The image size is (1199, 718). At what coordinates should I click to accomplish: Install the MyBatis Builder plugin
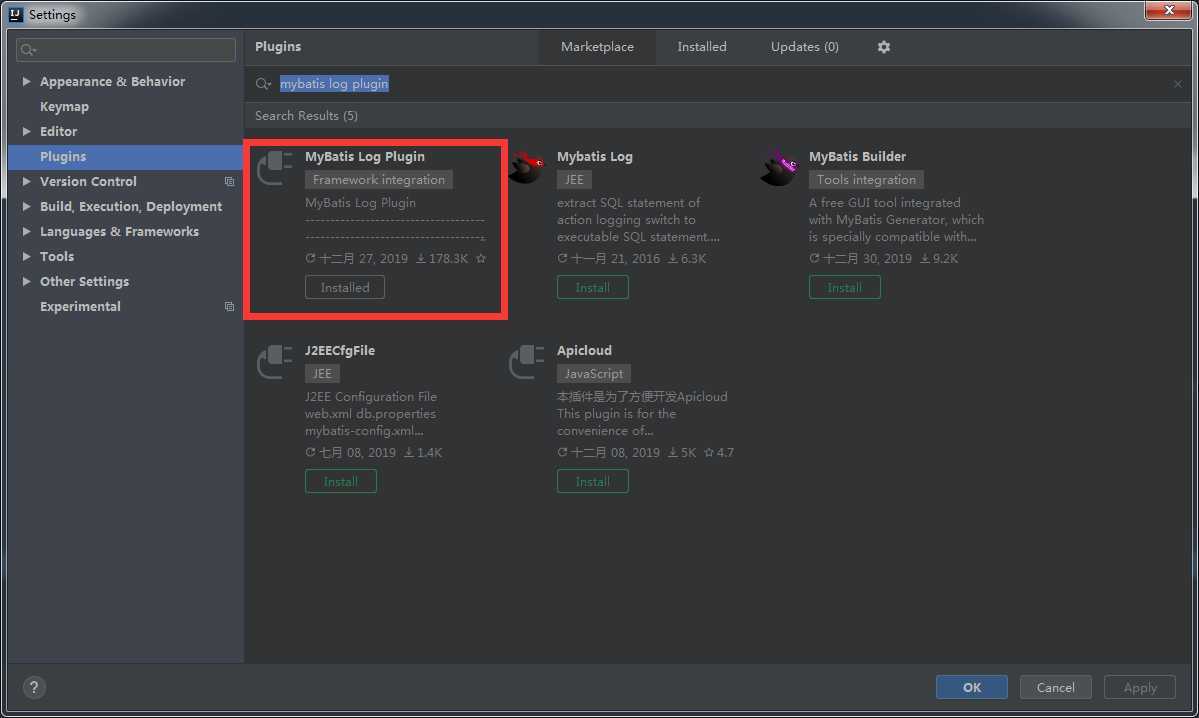pyautogui.click(x=845, y=288)
